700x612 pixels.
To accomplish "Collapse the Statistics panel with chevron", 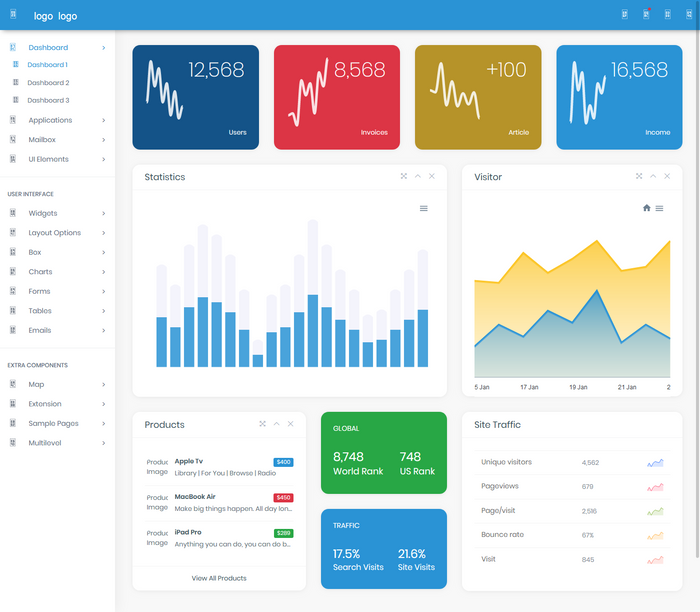I will 418,176.
